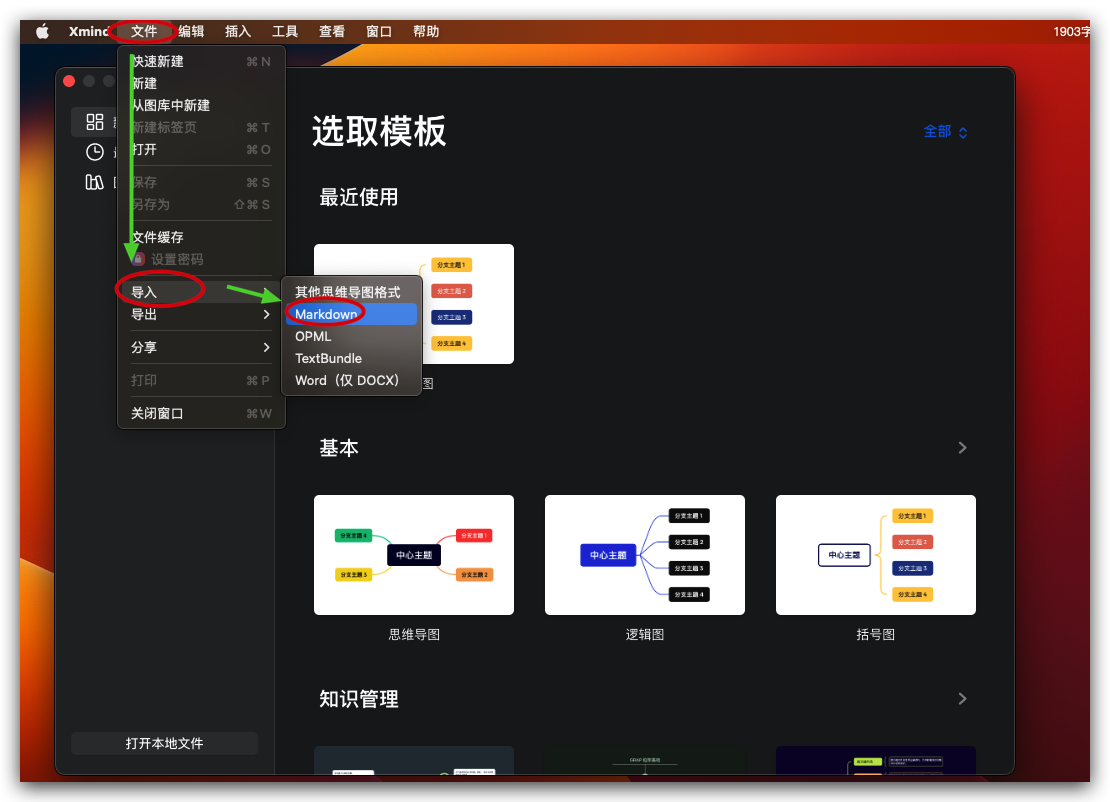
Task: Select the 括号图 template thumbnail under 基本
Action: (876, 555)
